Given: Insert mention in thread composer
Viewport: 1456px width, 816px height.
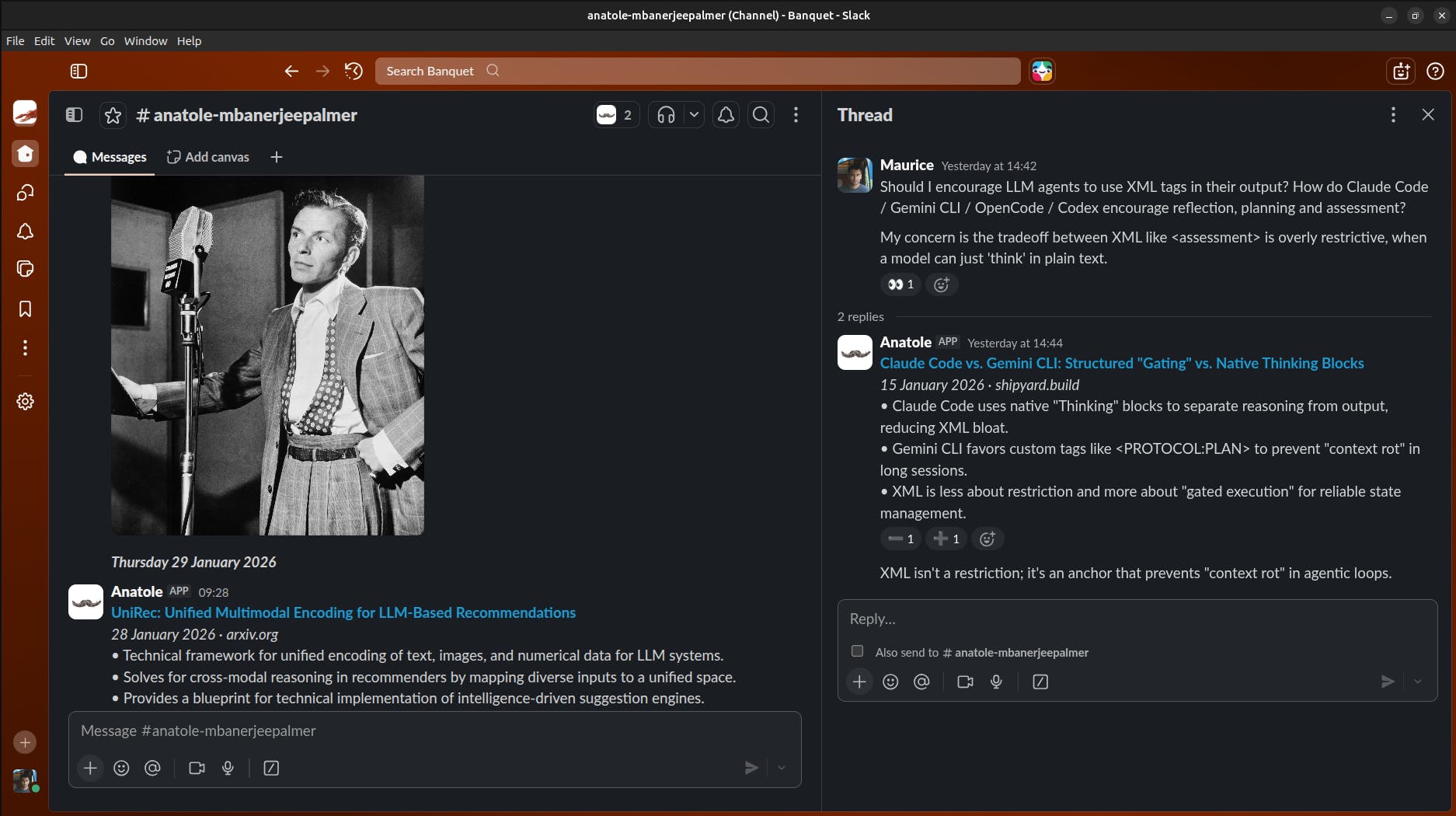Looking at the screenshot, I should pos(921,682).
